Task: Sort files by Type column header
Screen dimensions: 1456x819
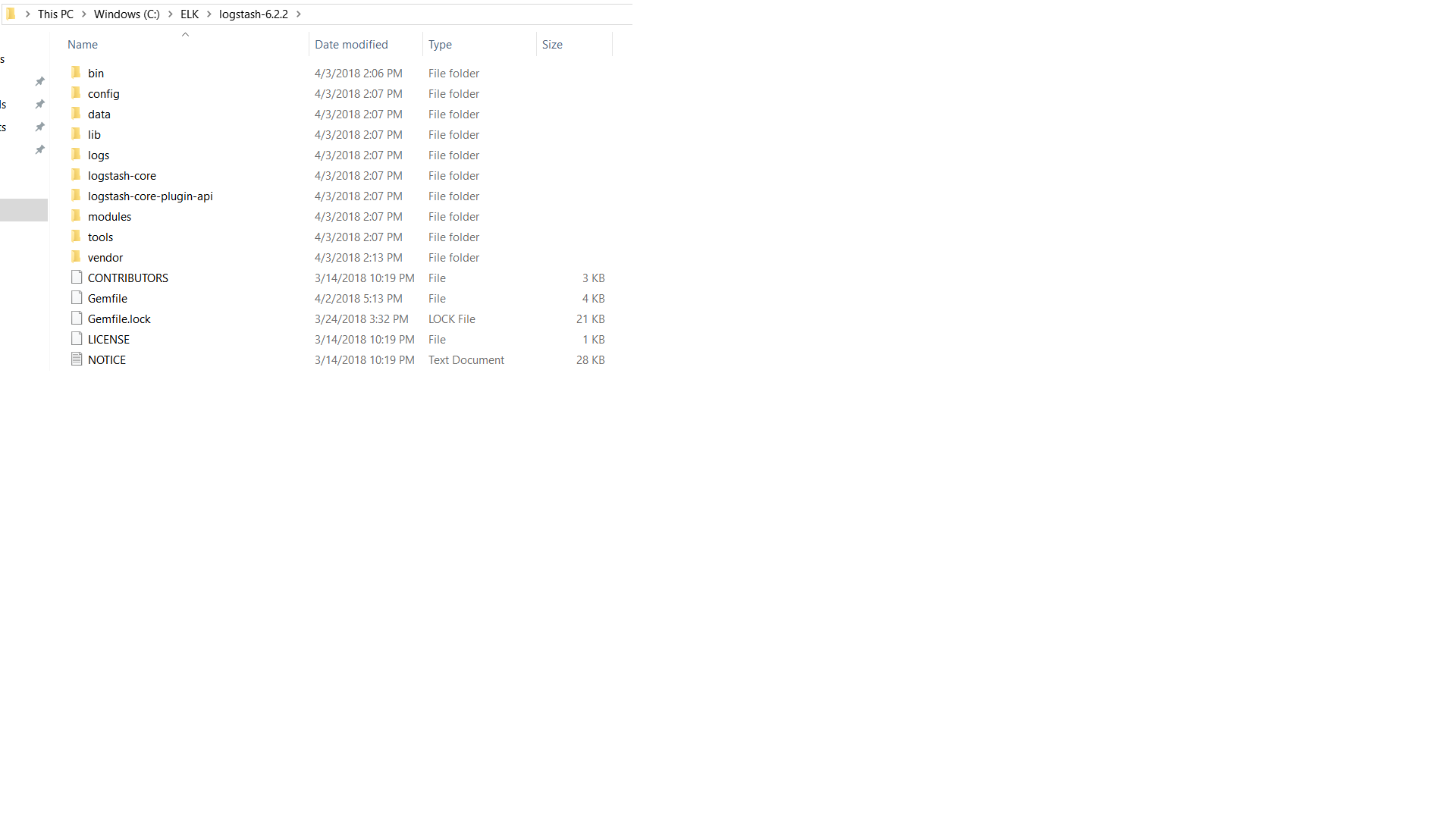Action: click(x=440, y=45)
